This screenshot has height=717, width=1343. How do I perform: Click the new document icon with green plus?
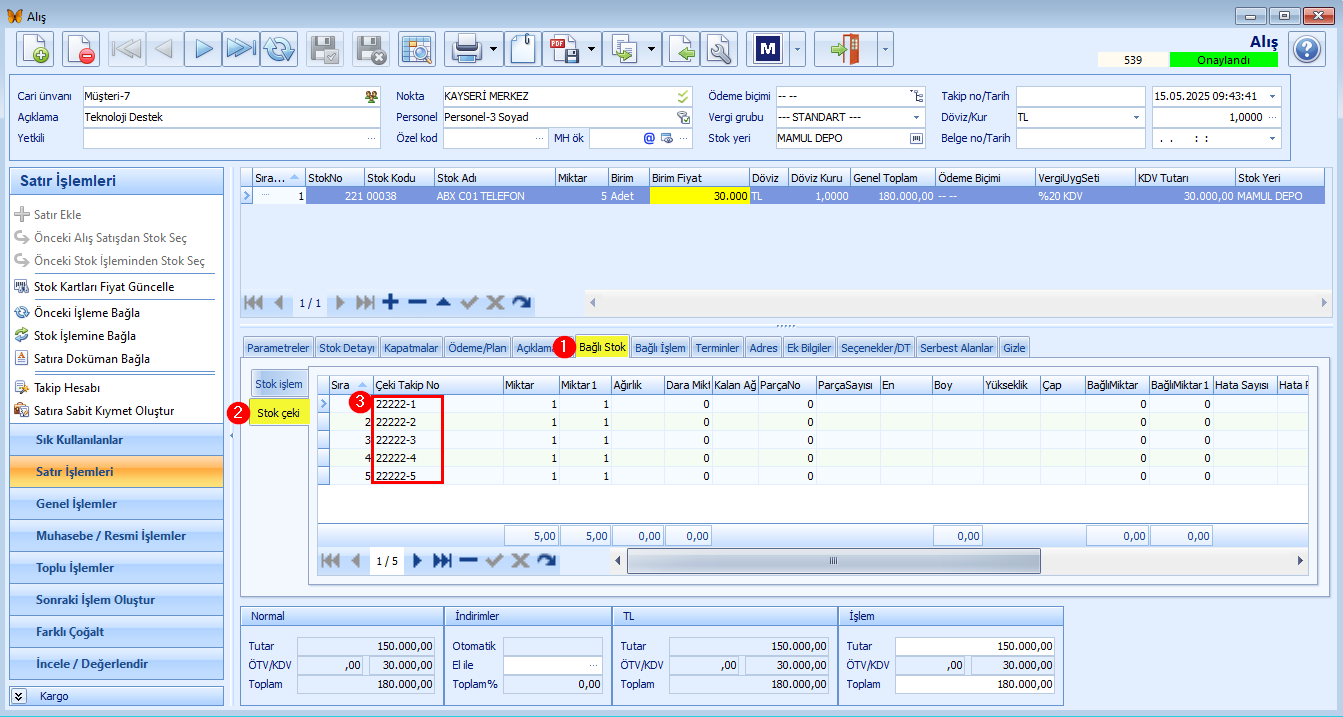coord(36,49)
